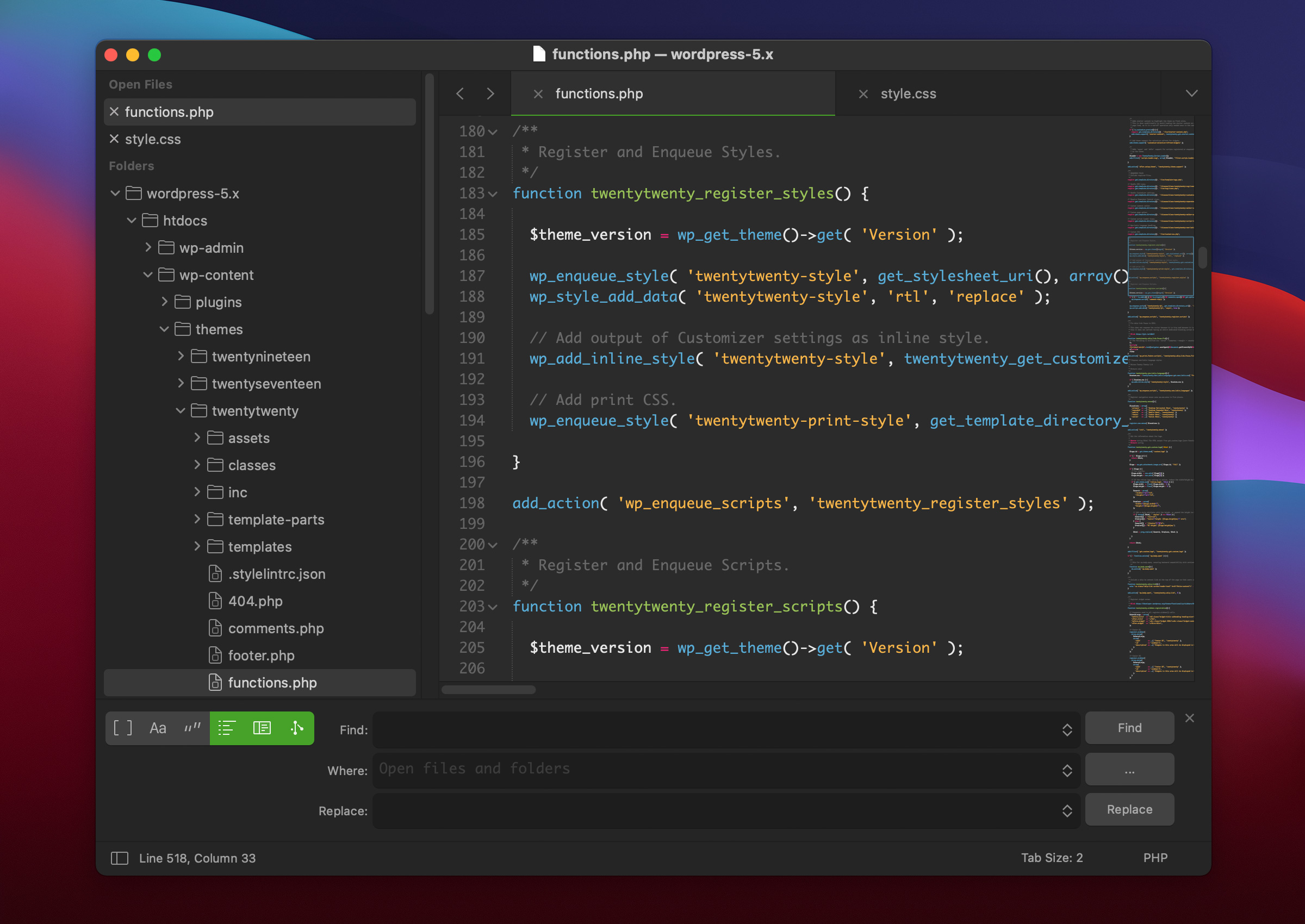Click the forward navigation arrow above the editor
The image size is (1305, 924).
pyautogui.click(x=490, y=93)
